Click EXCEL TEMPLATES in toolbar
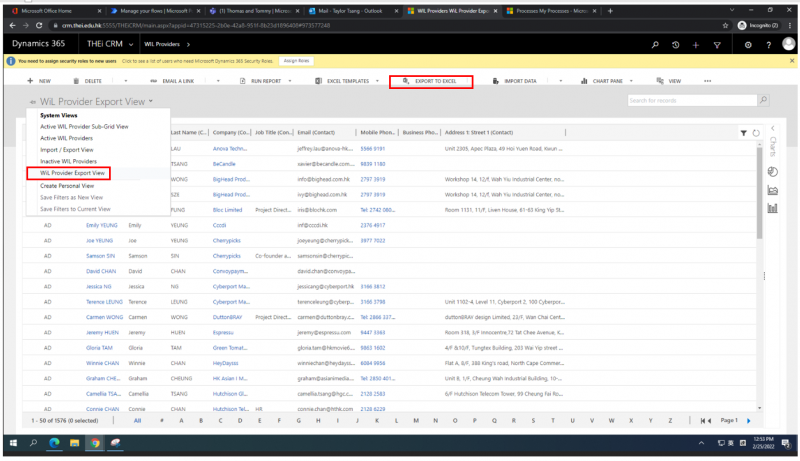 342,81
